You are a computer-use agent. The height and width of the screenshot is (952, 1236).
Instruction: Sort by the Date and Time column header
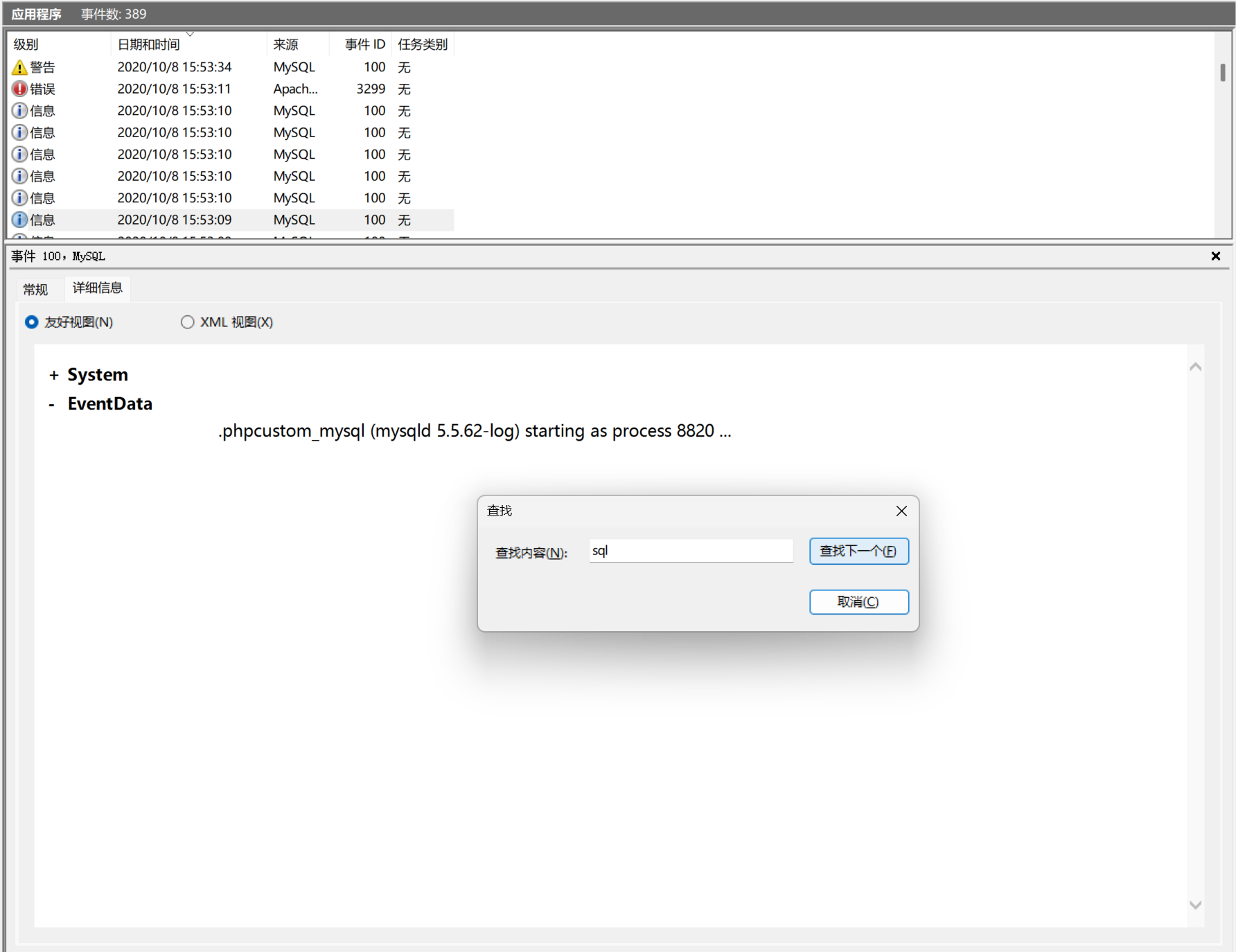[148, 44]
